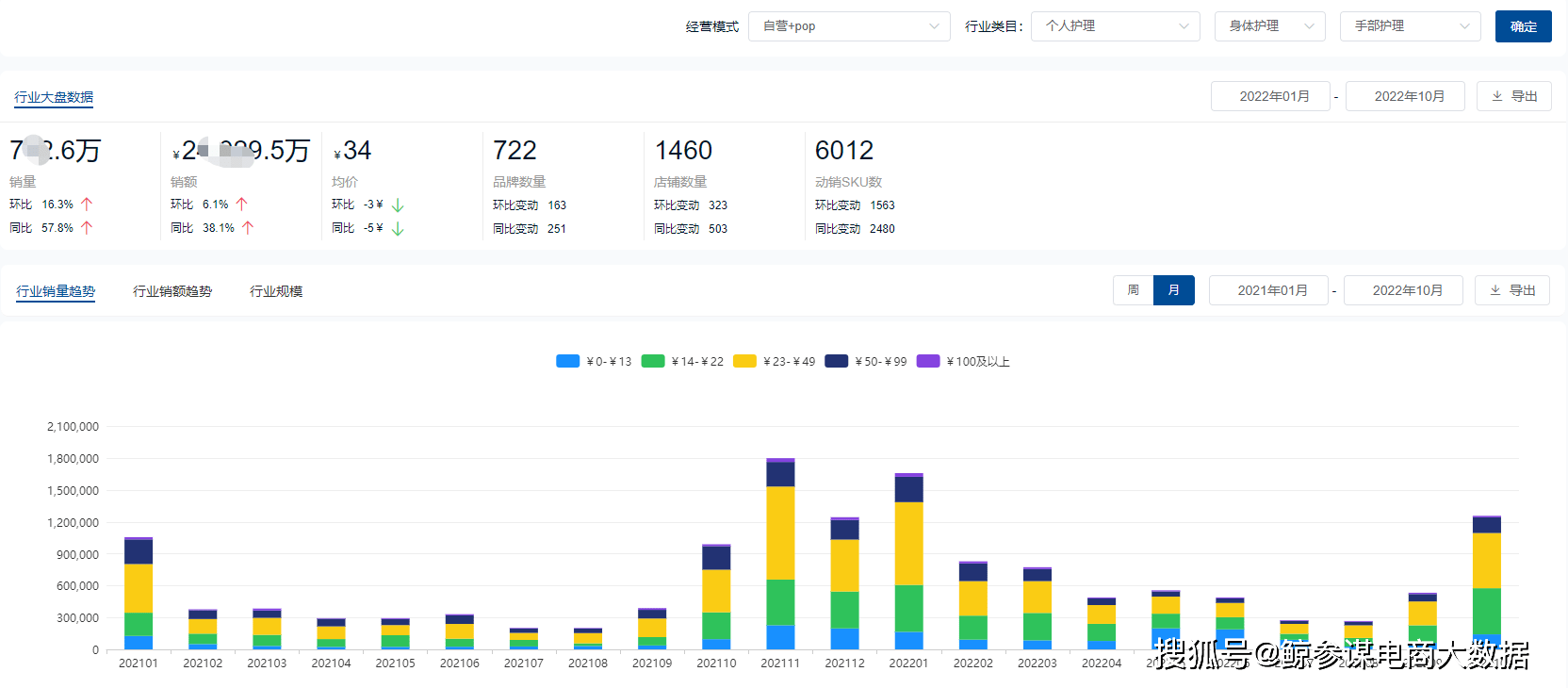Click the 202110 stacked bar
Viewport: 1568px width, 688px height.
click(x=716, y=598)
